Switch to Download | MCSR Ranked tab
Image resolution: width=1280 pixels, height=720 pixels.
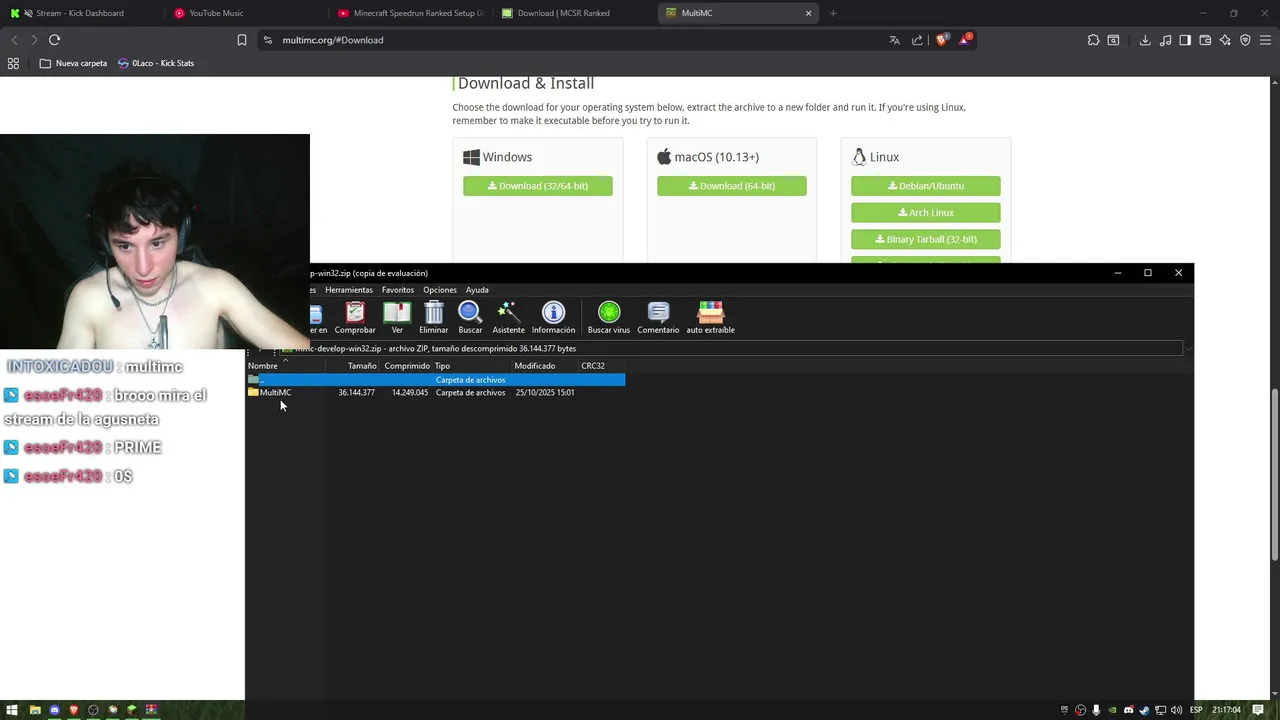(575, 13)
